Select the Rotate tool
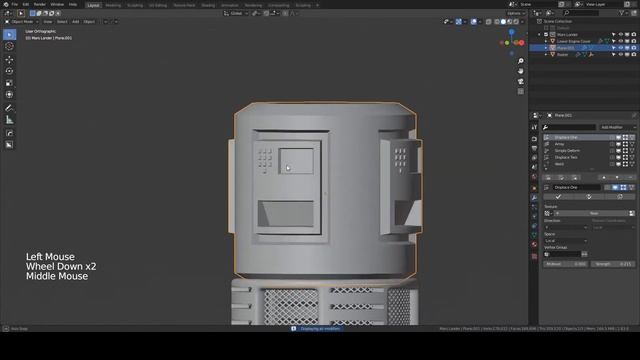The image size is (640, 360). 9,71
